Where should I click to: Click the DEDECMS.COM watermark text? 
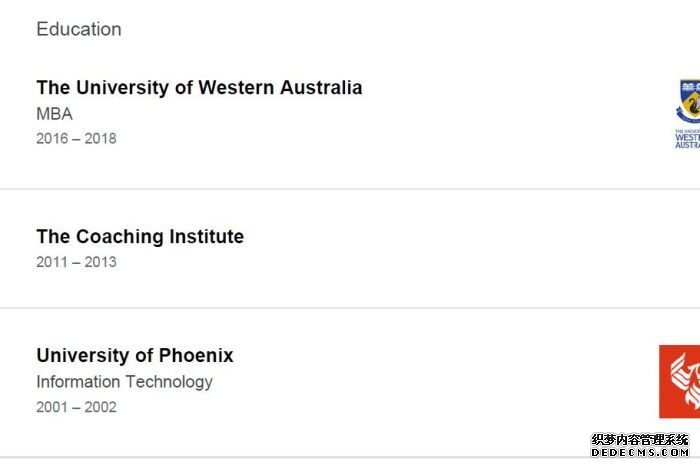click(x=640, y=452)
